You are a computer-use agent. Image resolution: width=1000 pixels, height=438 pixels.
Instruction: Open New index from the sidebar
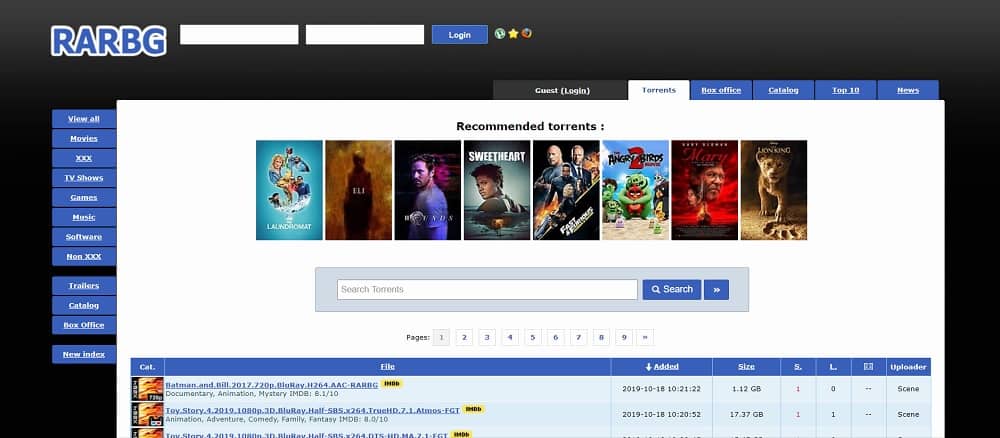point(84,354)
